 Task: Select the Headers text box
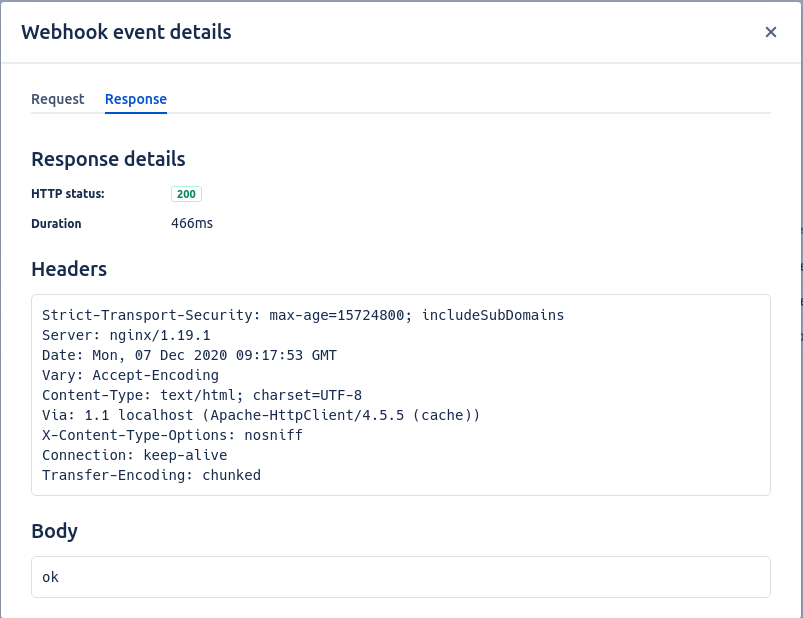click(400, 394)
